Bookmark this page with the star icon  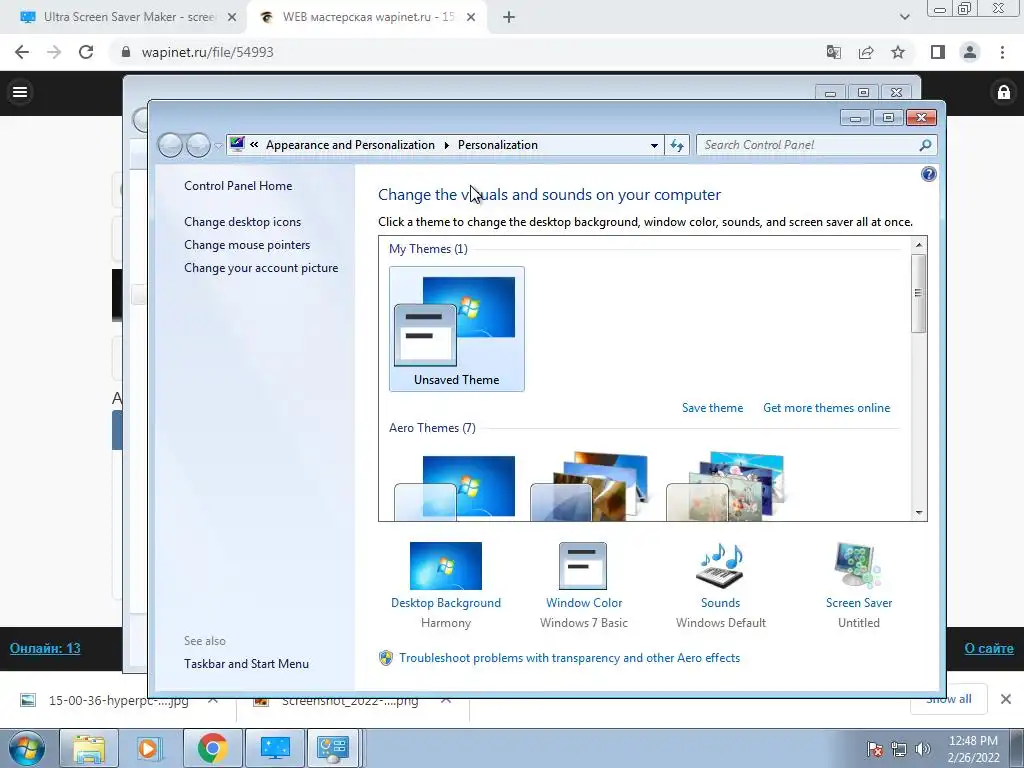(898, 52)
